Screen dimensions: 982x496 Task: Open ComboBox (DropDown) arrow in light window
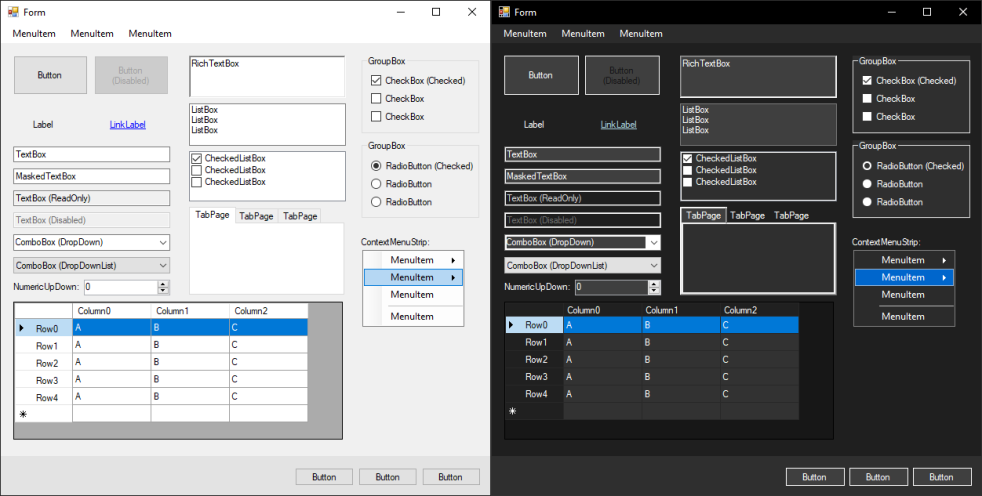163,242
